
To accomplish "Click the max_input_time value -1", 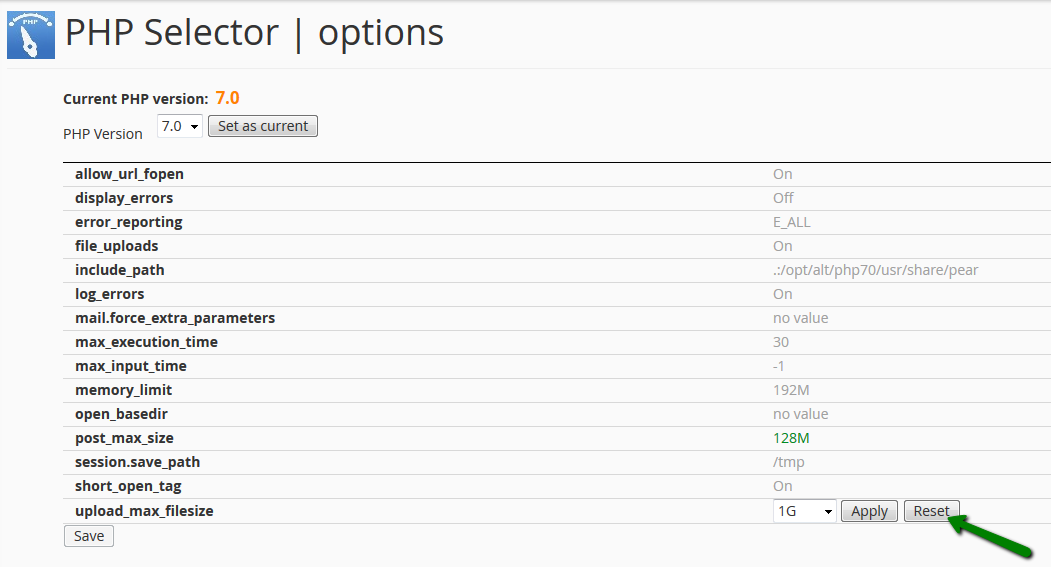I will tap(778, 367).
